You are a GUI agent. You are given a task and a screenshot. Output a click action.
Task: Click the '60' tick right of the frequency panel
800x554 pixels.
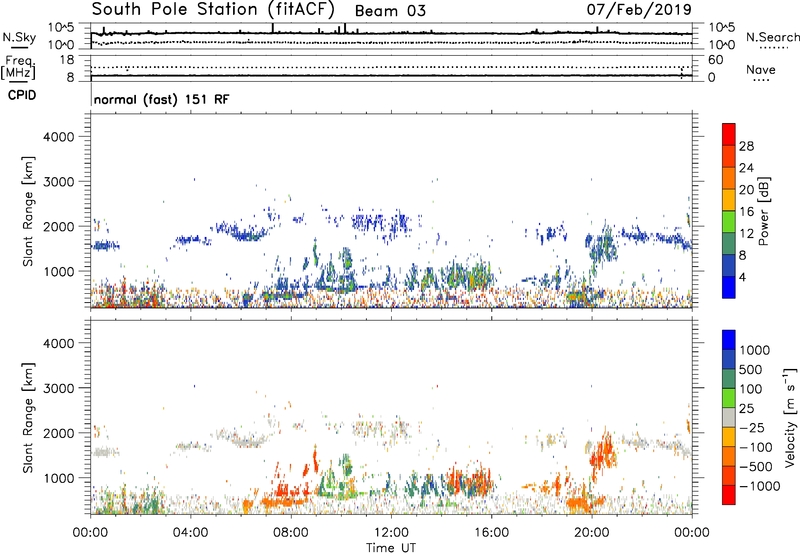715,60
